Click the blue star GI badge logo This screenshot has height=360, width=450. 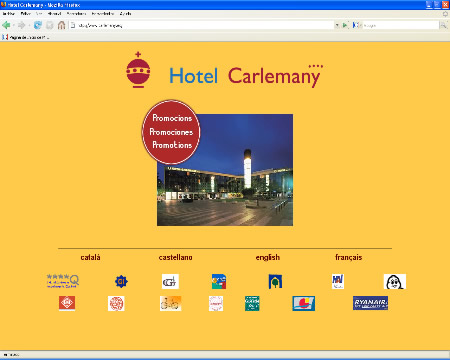(121, 282)
